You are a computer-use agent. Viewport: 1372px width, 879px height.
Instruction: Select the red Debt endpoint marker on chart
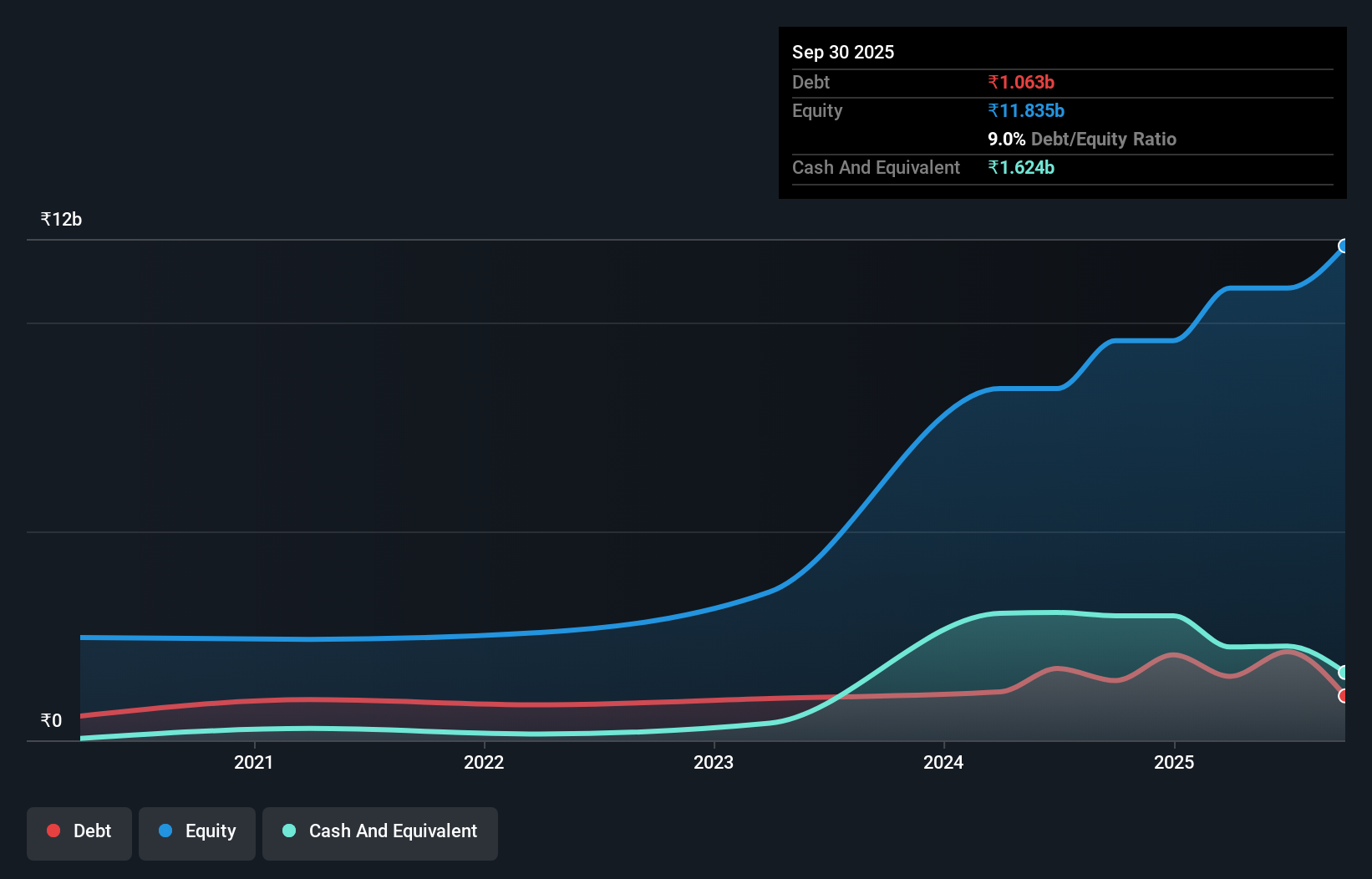point(1344,696)
